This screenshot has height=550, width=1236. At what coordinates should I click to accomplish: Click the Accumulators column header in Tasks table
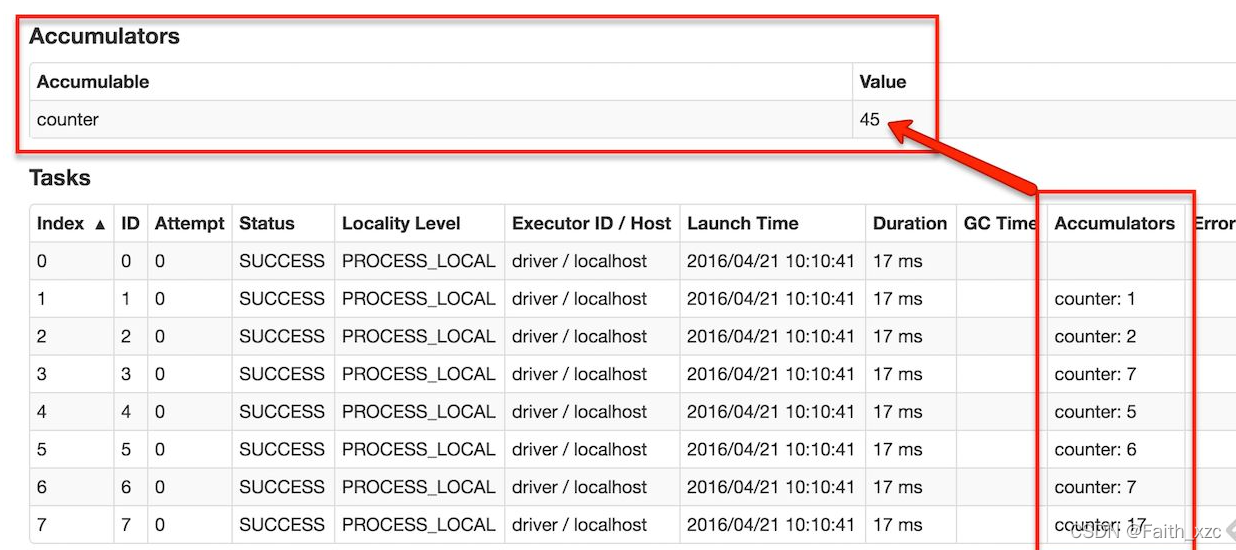pyautogui.click(x=1114, y=223)
